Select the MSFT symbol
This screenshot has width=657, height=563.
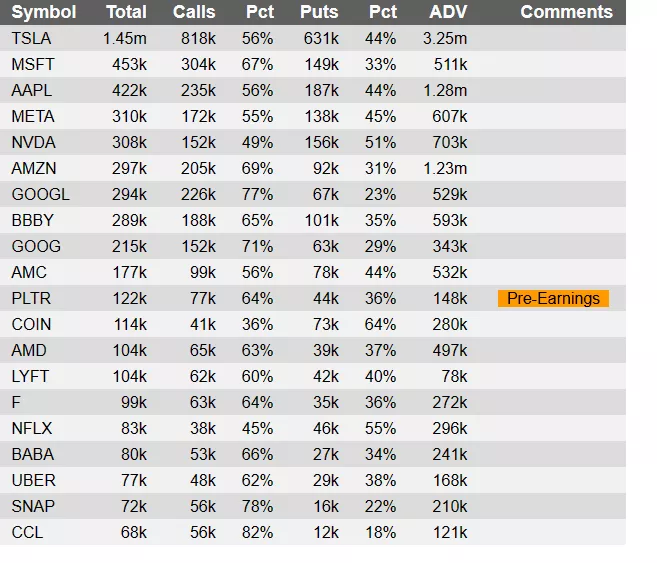[33, 64]
